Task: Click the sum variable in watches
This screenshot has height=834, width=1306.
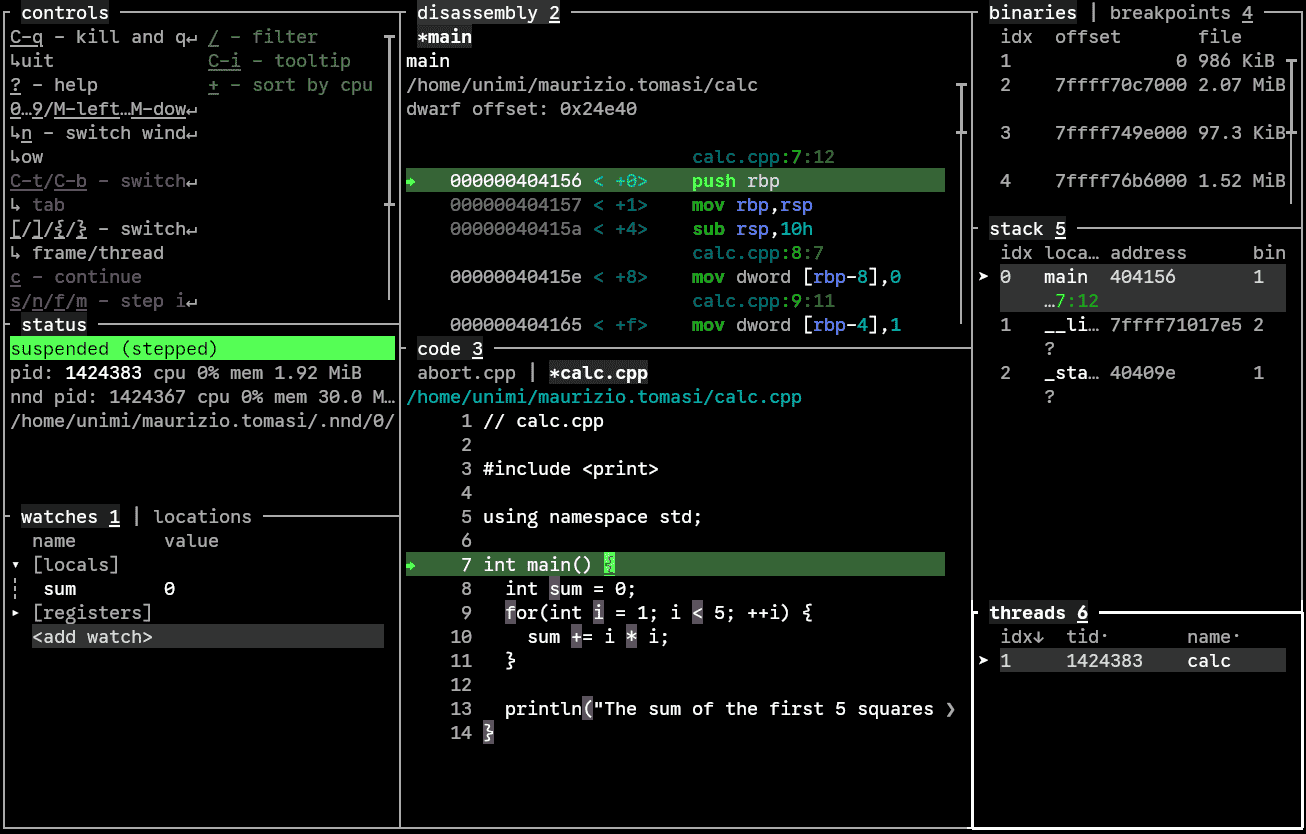Action: tap(60, 589)
